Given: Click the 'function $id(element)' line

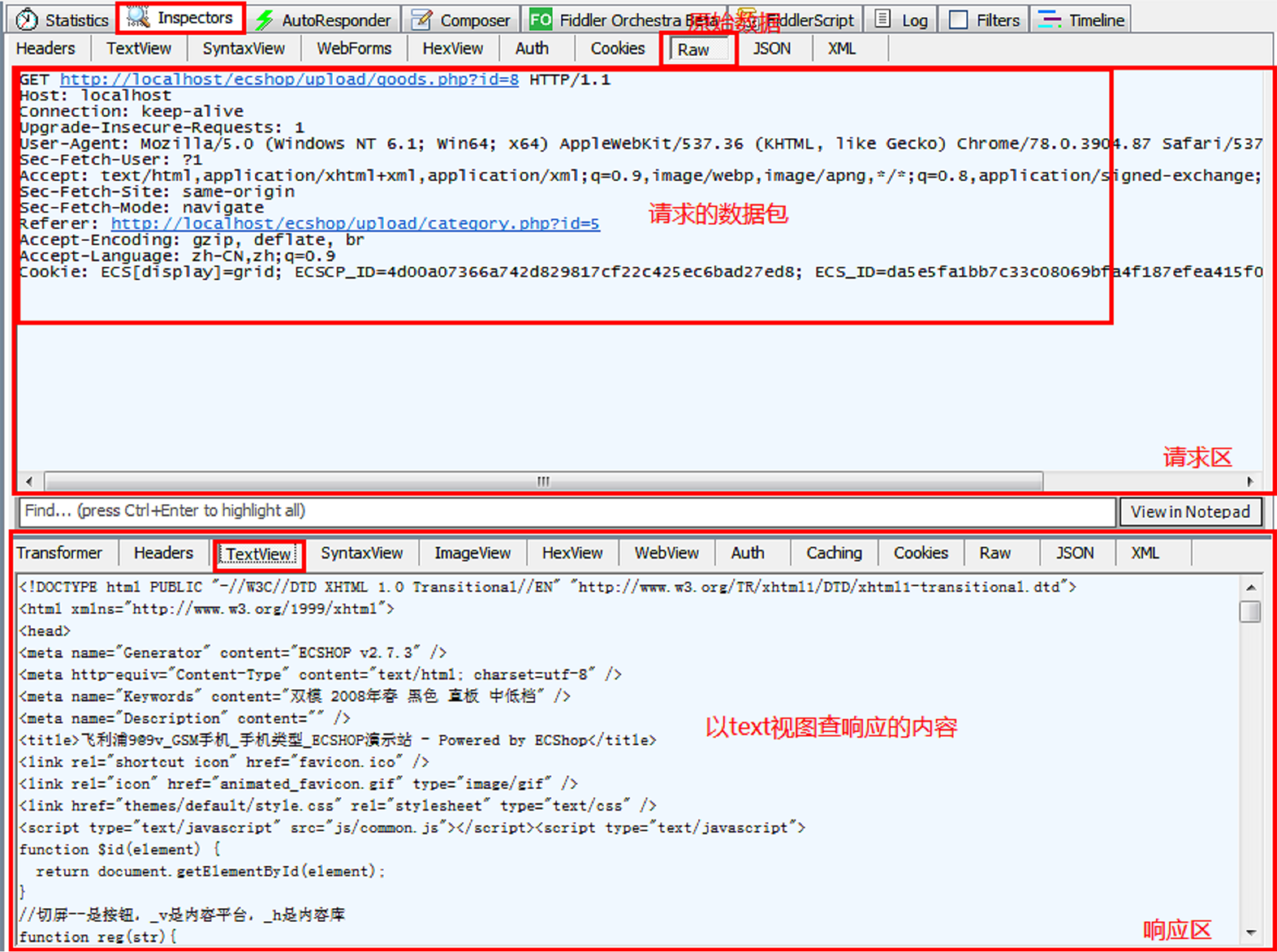Looking at the screenshot, I should pos(120,850).
